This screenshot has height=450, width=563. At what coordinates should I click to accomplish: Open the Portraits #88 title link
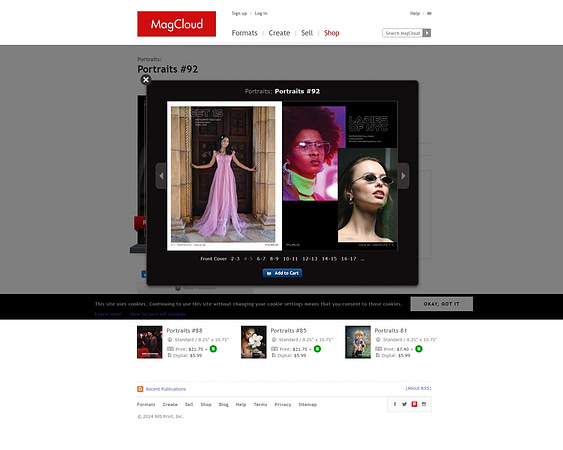[x=184, y=330]
